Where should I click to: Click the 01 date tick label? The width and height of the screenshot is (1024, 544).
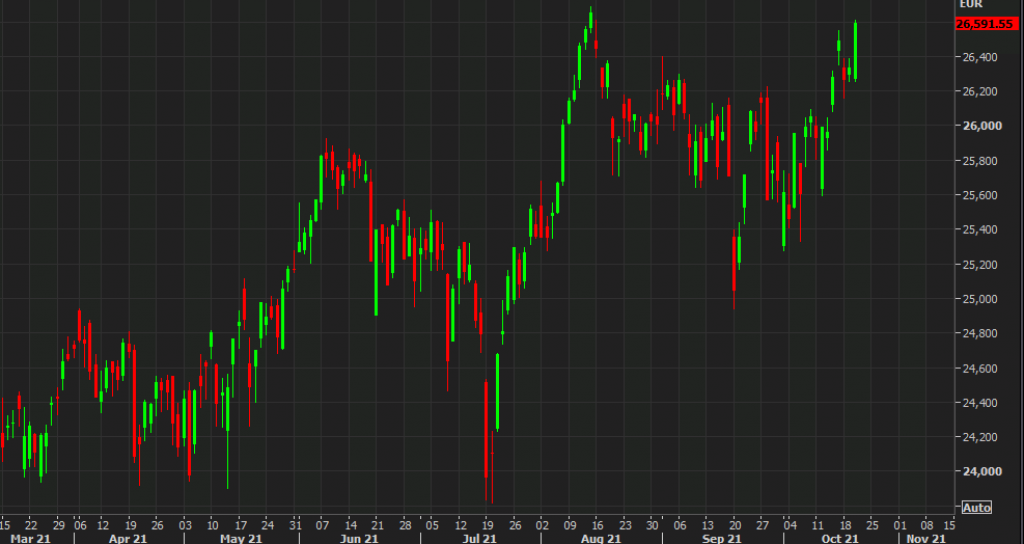click(x=900, y=524)
